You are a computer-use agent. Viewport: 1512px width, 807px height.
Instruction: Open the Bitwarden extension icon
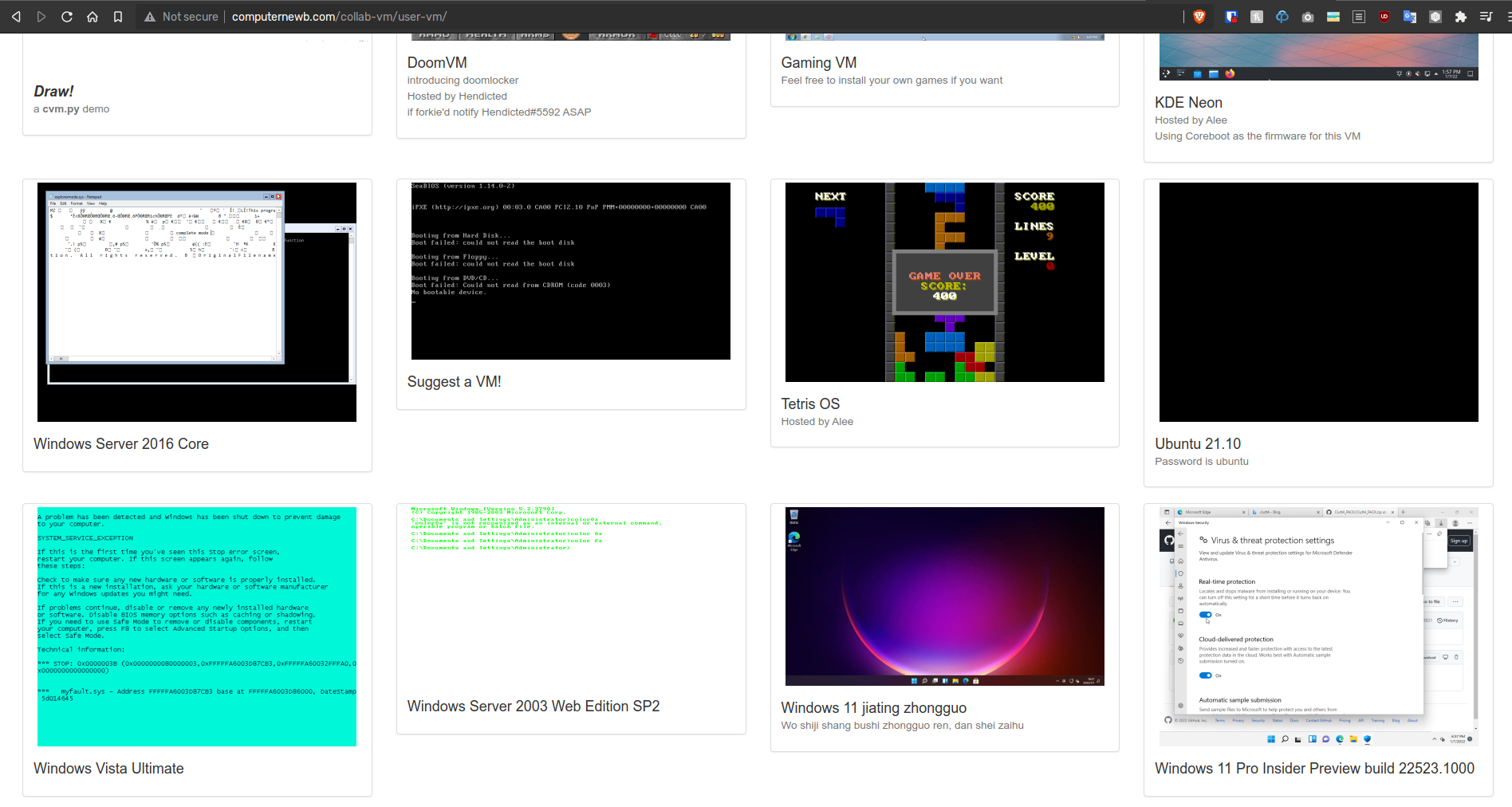pos(1231,17)
